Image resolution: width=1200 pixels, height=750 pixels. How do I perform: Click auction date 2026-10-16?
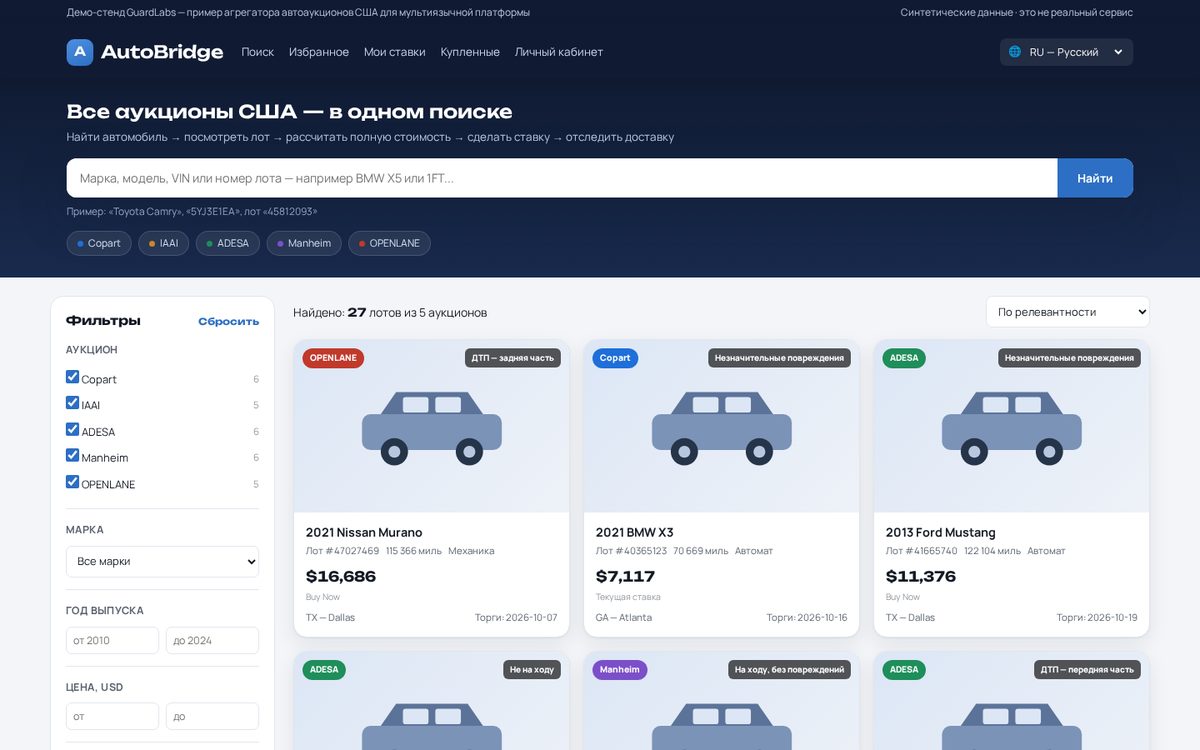807,618
